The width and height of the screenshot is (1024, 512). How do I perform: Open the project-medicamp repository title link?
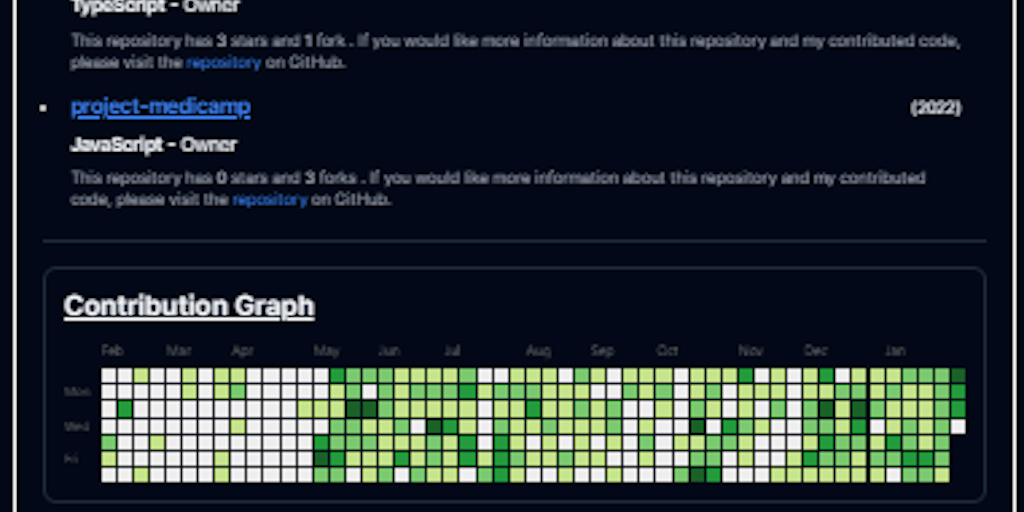160,107
